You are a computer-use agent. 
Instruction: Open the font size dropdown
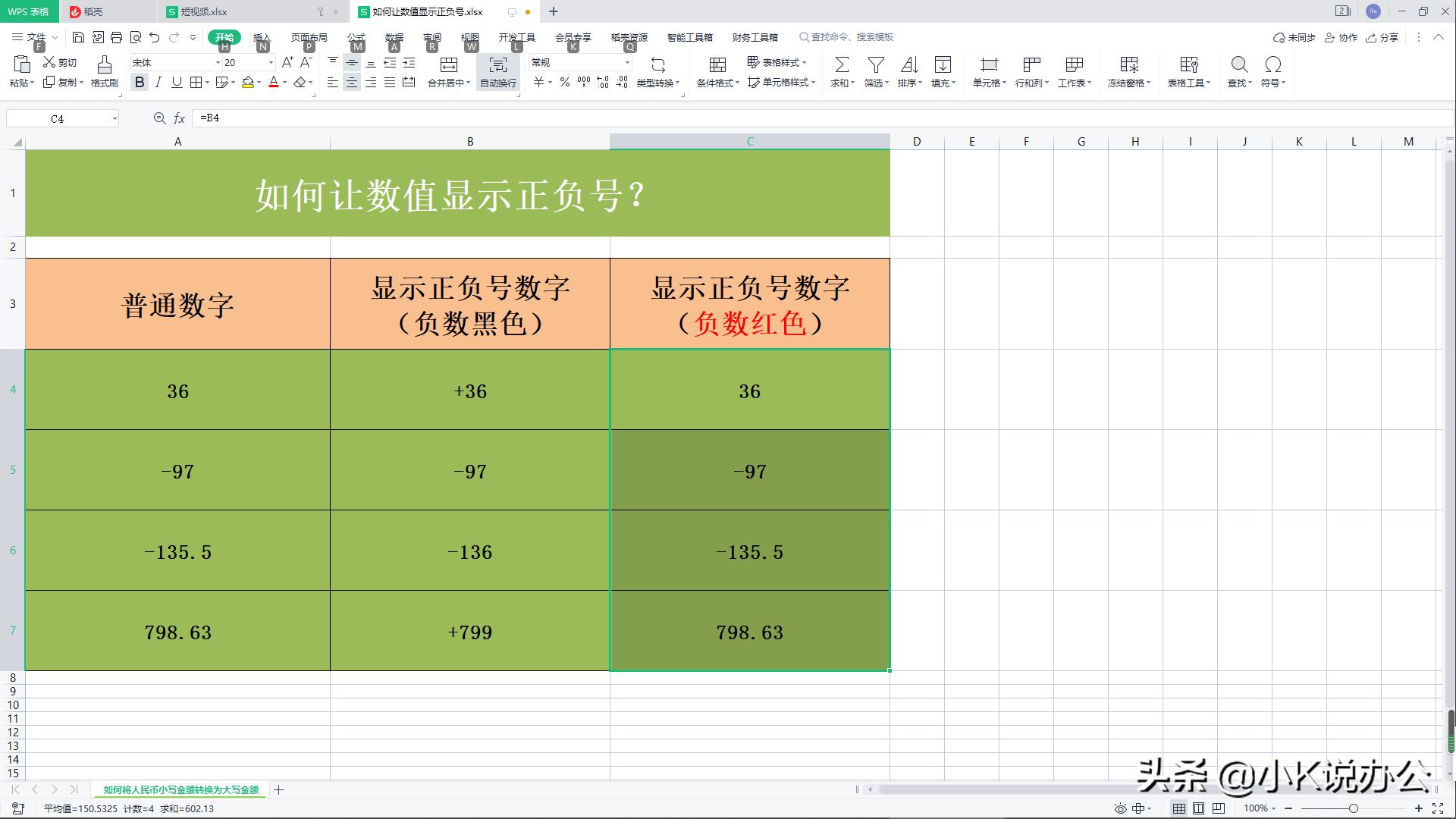pyautogui.click(x=269, y=62)
